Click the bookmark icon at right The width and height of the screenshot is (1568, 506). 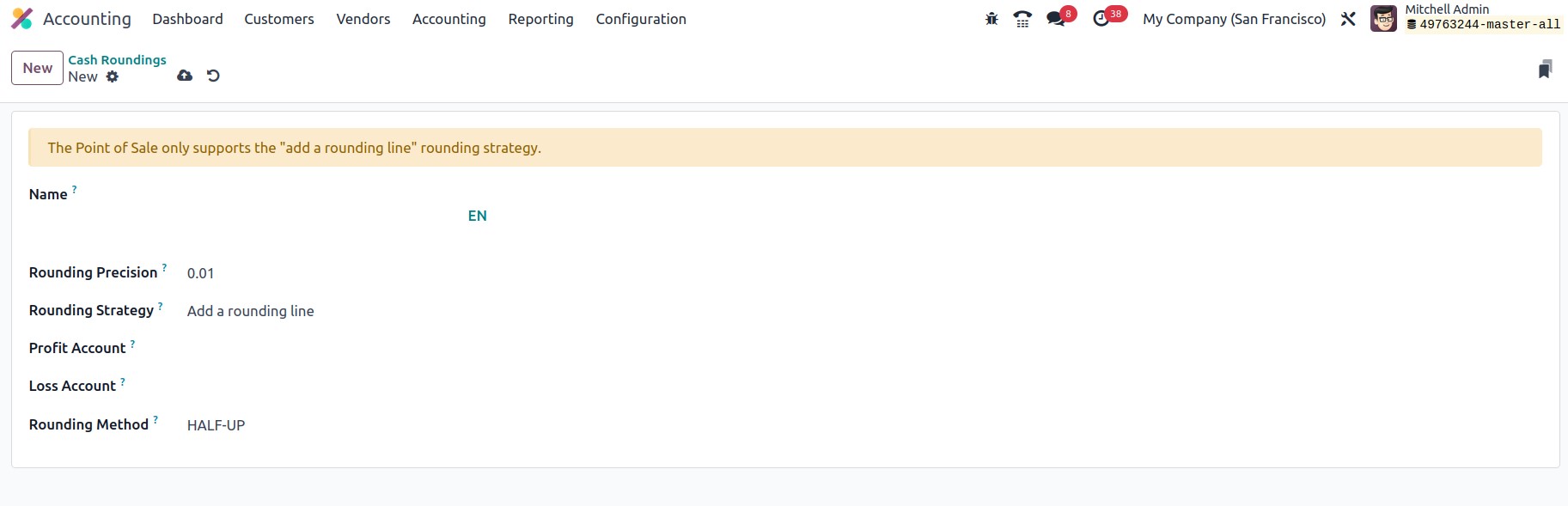point(1545,69)
